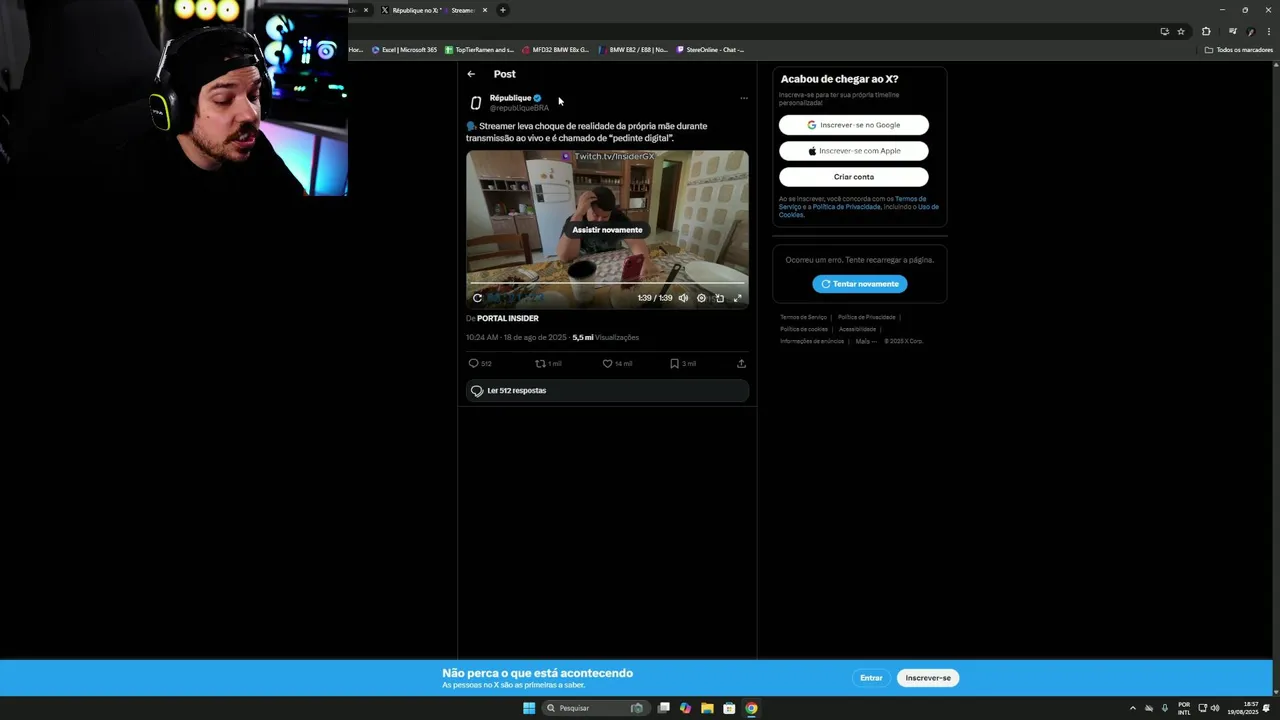Open footer Termos de Serviço link
Image resolution: width=1280 pixels, height=720 pixels.
pyautogui.click(x=803, y=317)
